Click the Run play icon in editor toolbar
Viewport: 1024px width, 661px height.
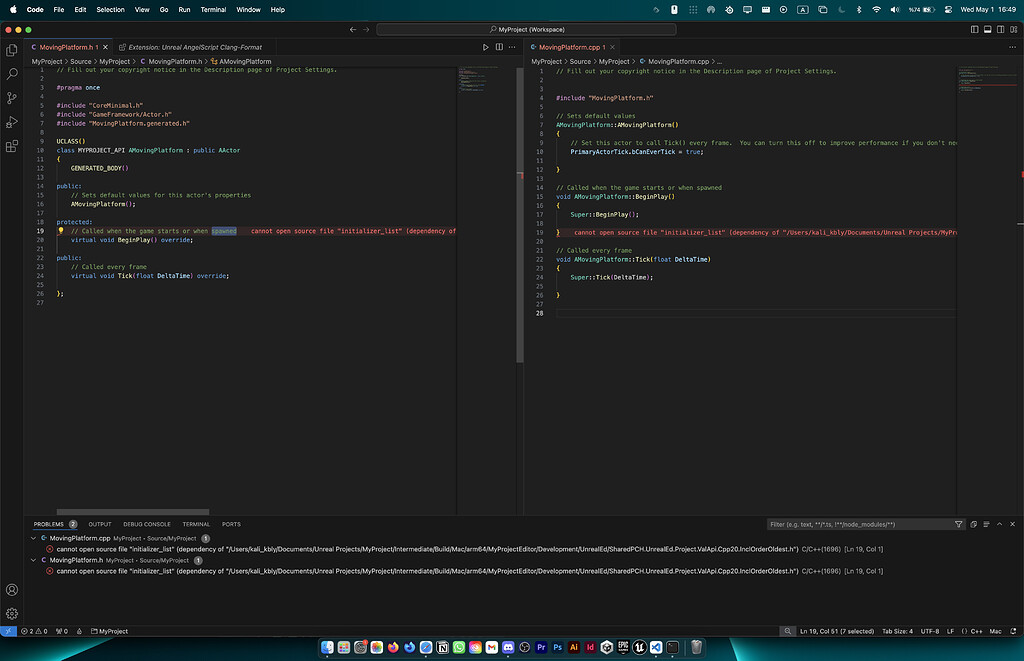coord(486,47)
